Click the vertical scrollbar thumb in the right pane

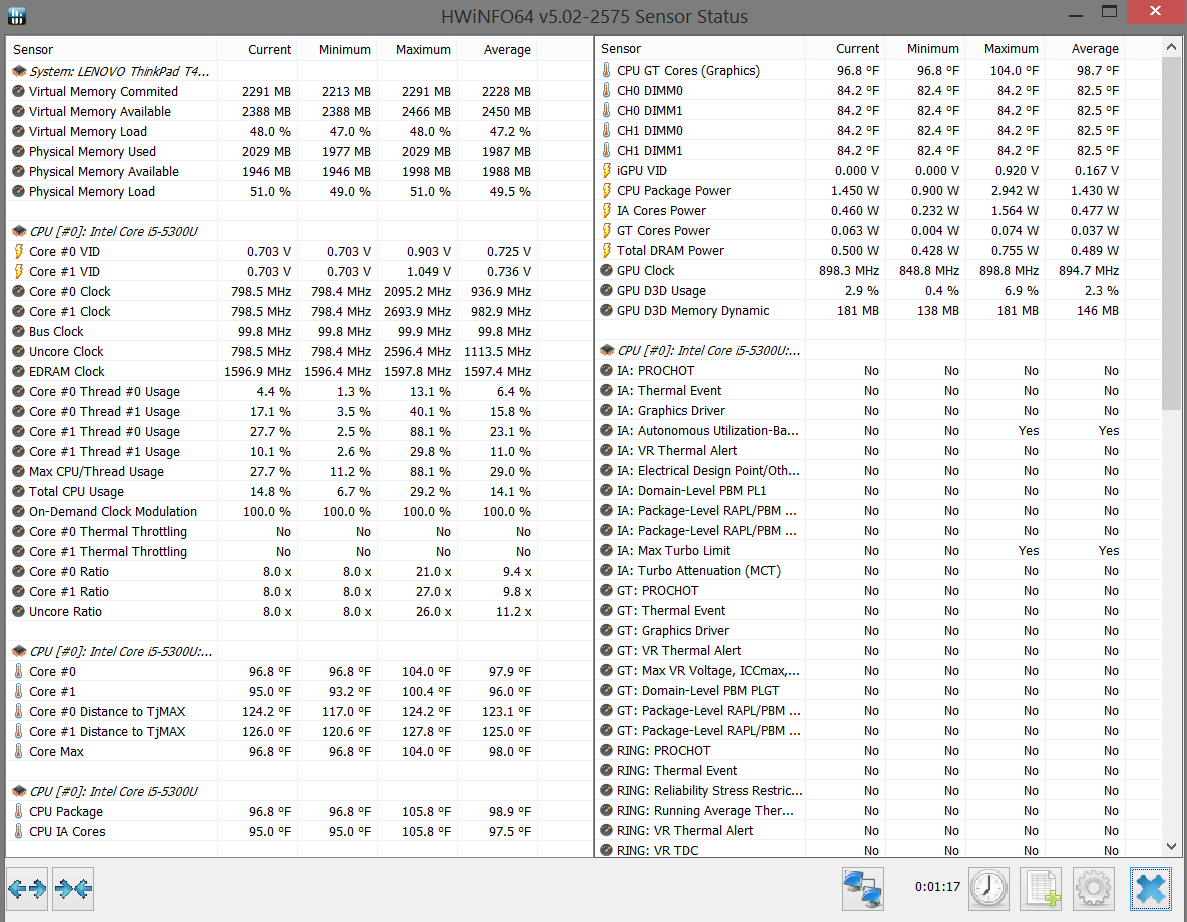(1171, 233)
